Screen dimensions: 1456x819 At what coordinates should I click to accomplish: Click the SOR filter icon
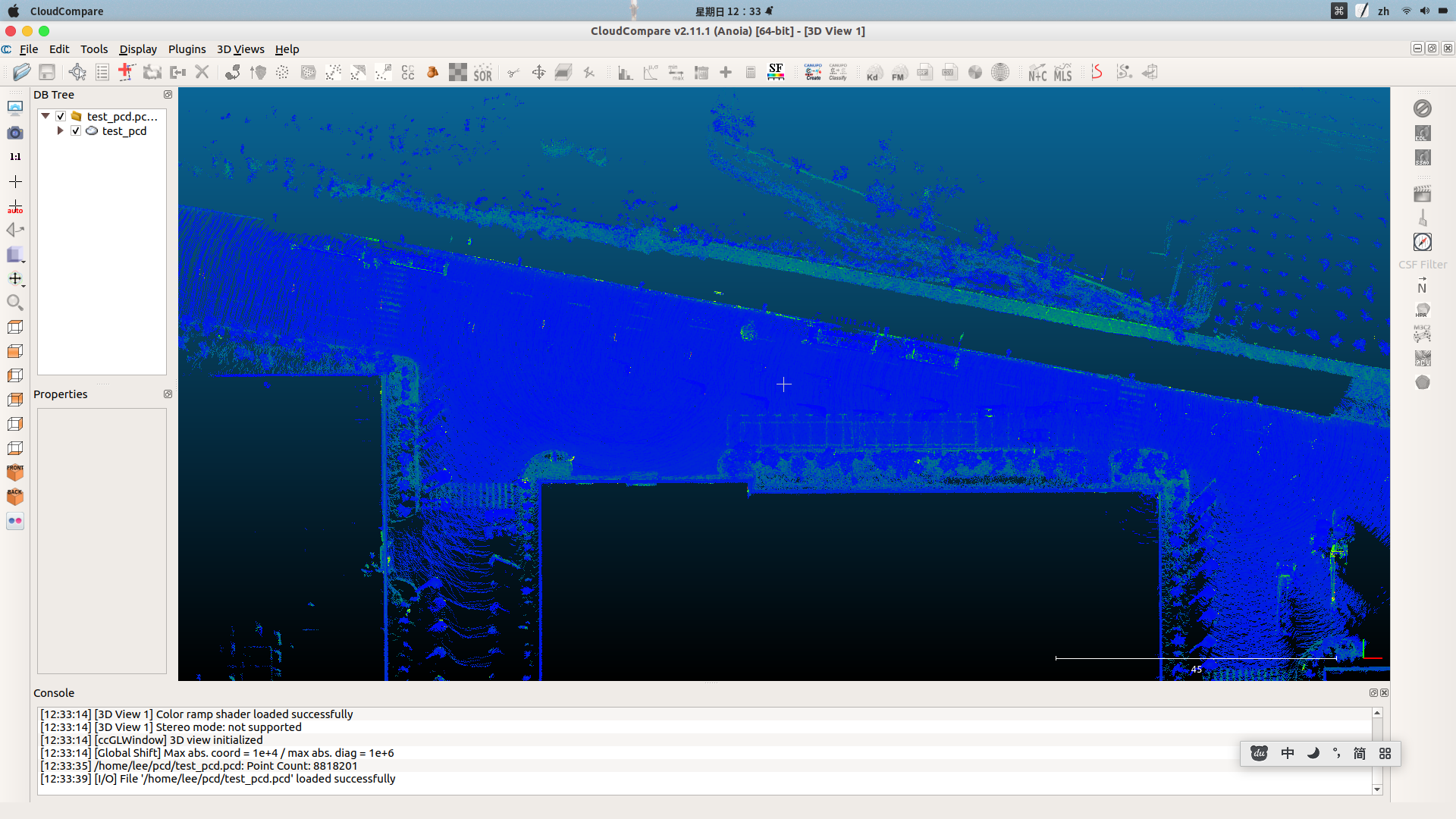483,72
